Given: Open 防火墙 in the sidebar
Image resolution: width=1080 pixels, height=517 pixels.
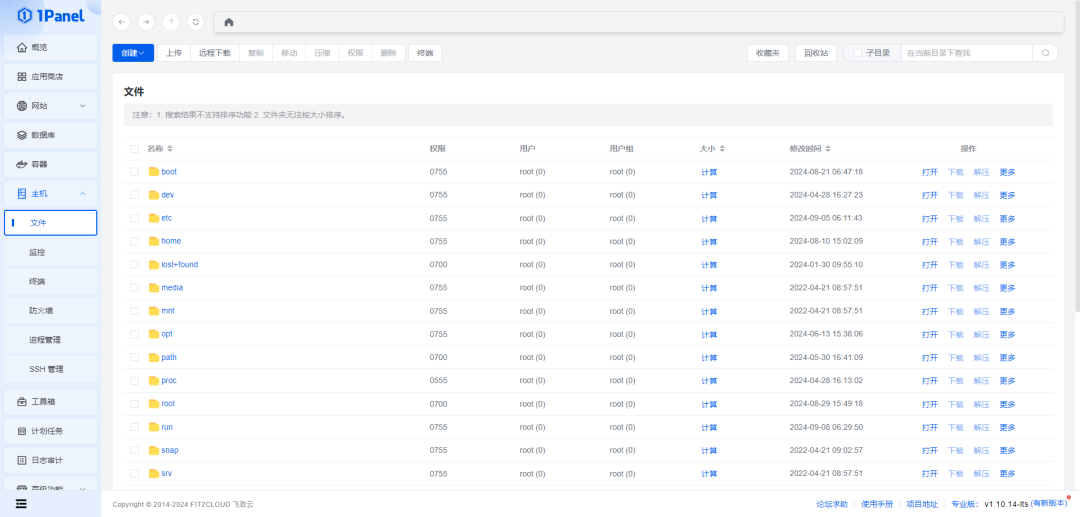Looking at the screenshot, I should [41, 311].
